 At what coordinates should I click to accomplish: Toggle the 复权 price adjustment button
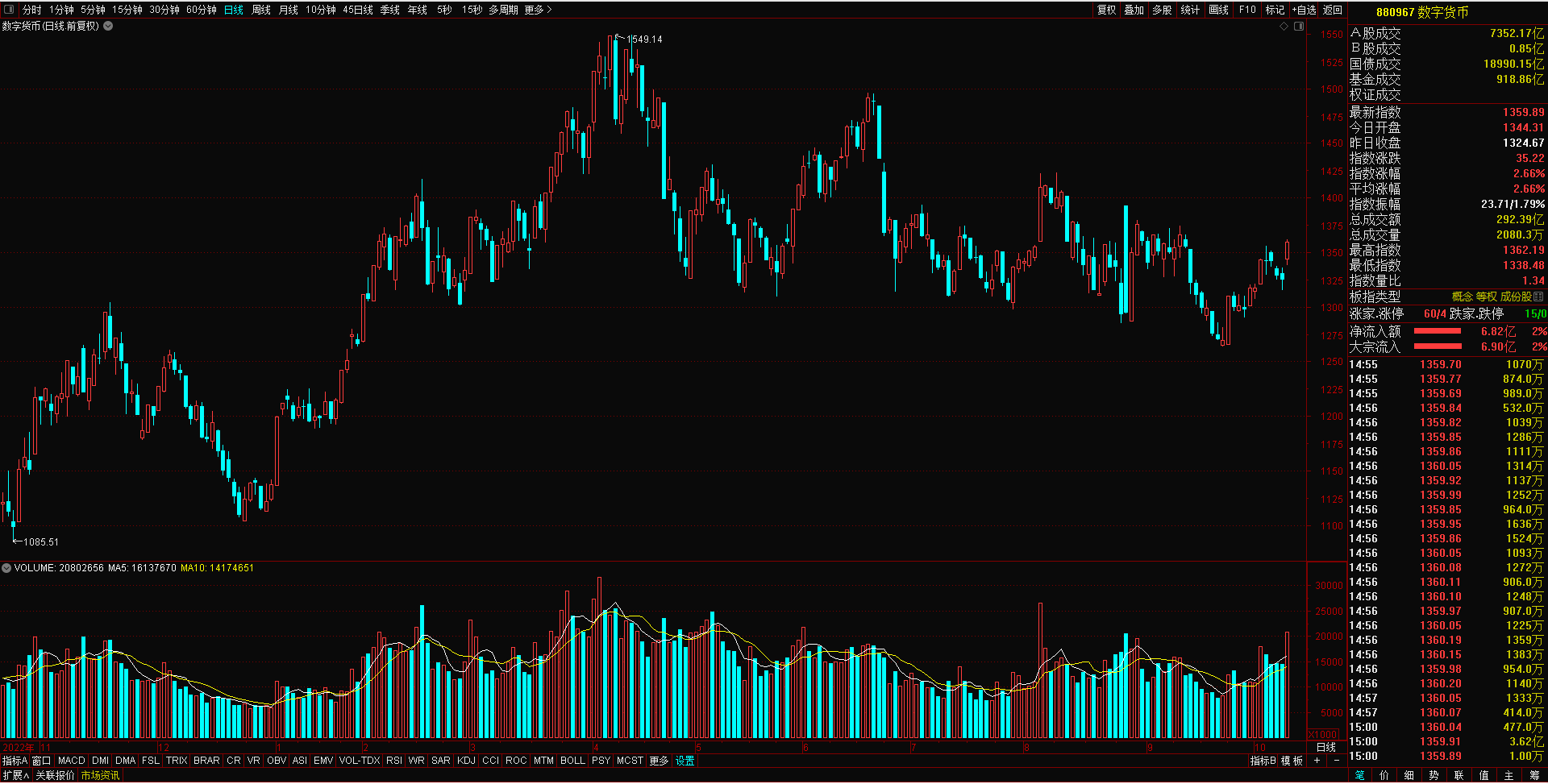pos(1106,10)
